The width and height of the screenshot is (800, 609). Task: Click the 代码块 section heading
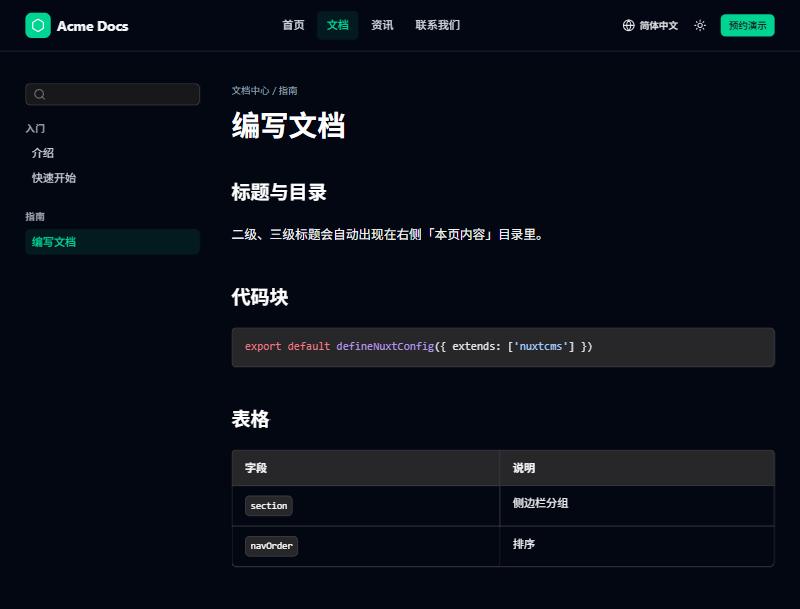[260, 297]
